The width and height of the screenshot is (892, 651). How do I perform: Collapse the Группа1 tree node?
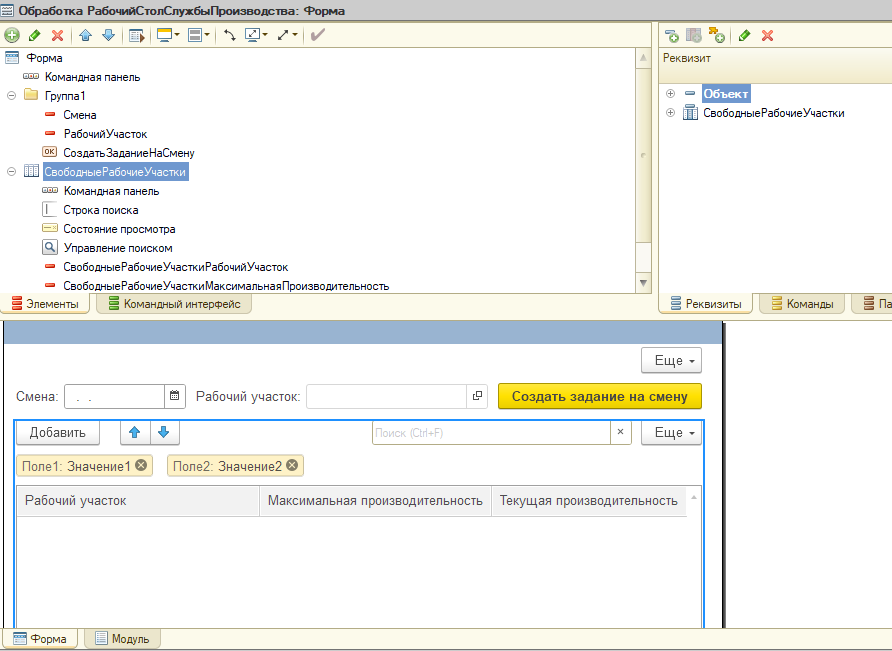coord(12,96)
